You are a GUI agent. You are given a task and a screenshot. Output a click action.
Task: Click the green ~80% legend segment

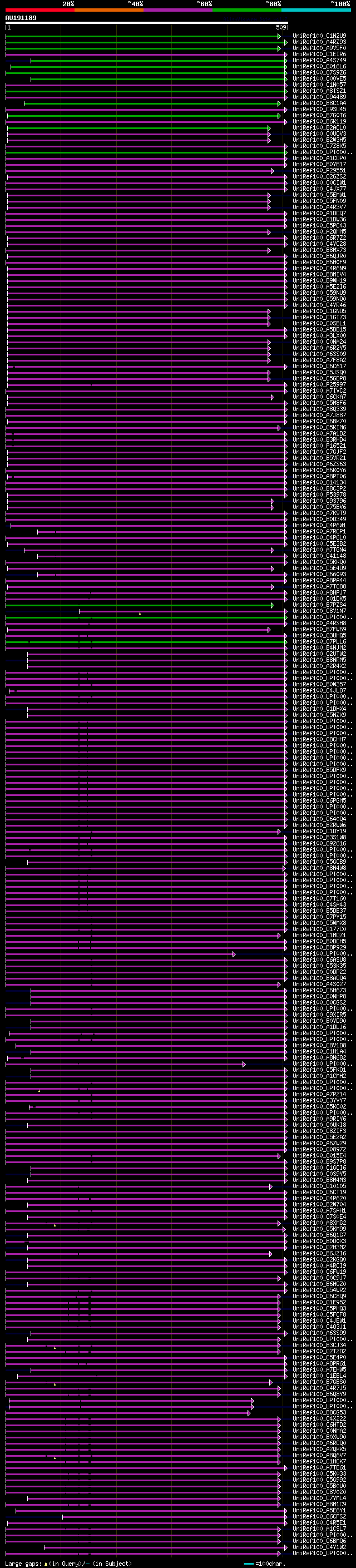tap(247, 10)
